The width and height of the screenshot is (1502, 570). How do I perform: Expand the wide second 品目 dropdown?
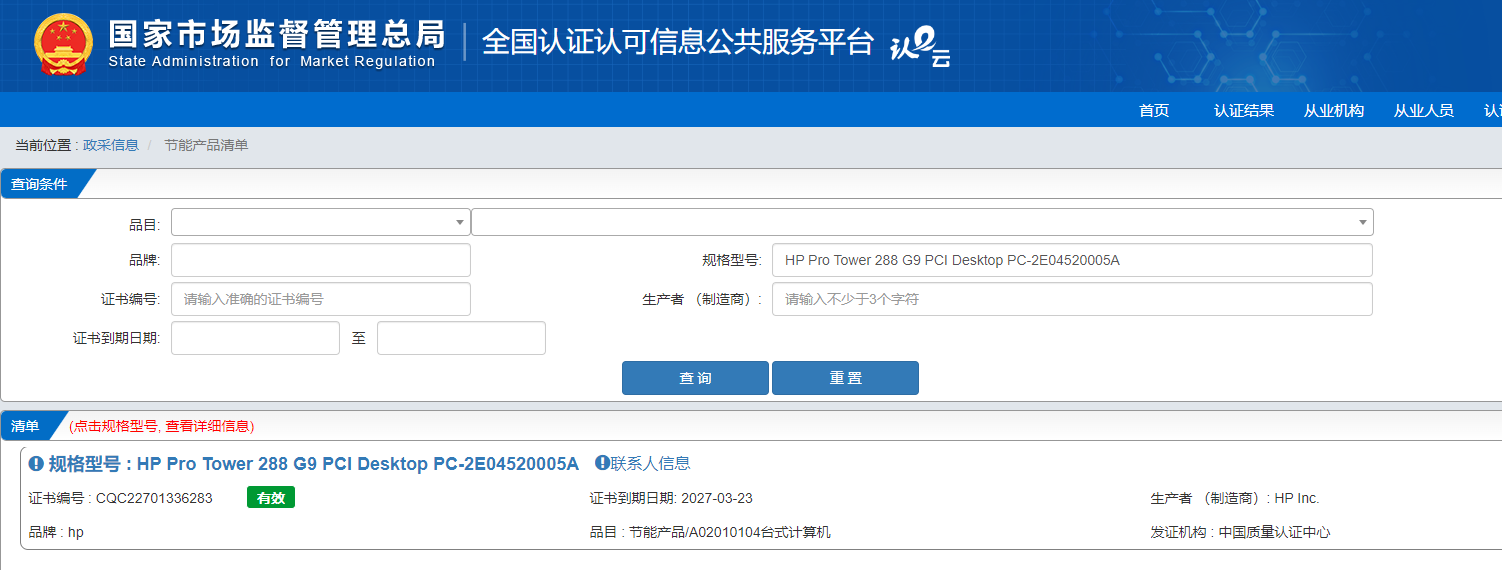[x=922, y=222]
